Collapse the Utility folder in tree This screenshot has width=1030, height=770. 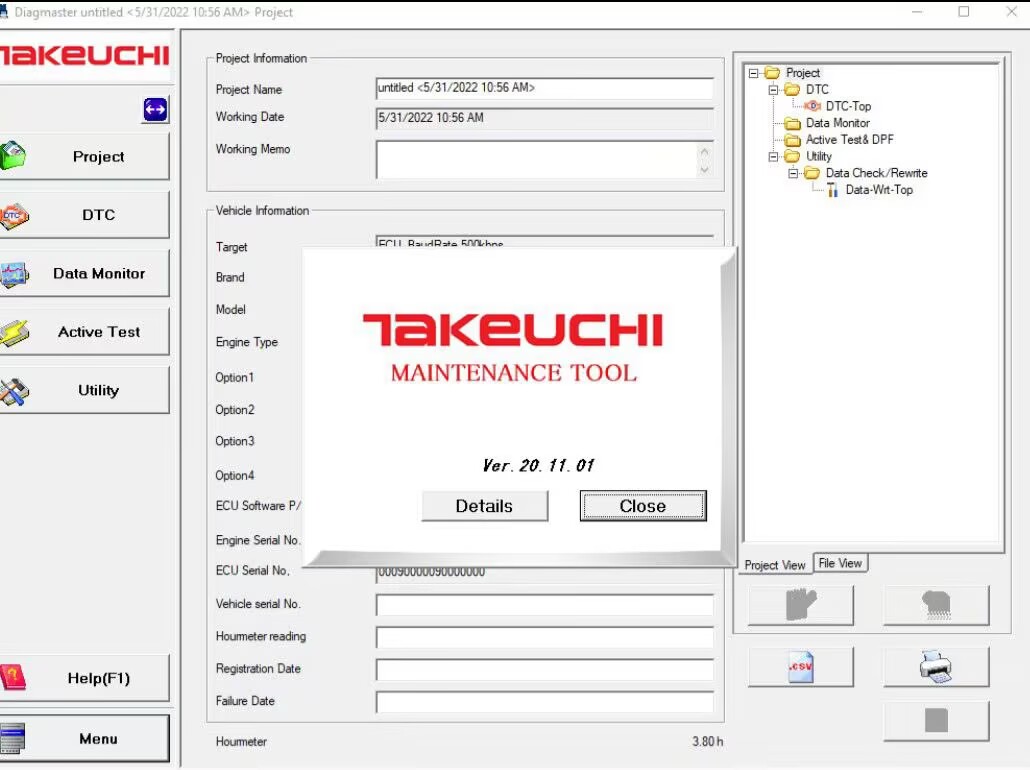773,157
